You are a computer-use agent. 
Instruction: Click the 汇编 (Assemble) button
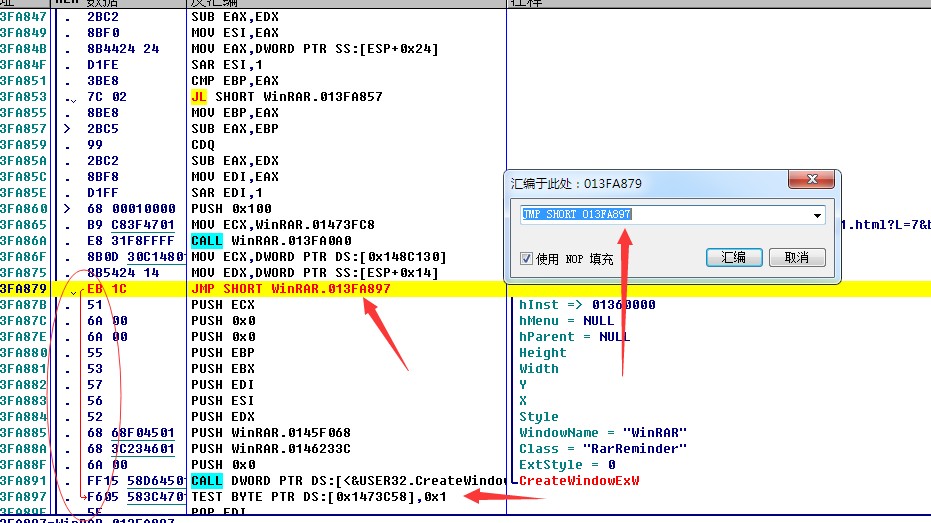coord(734,257)
